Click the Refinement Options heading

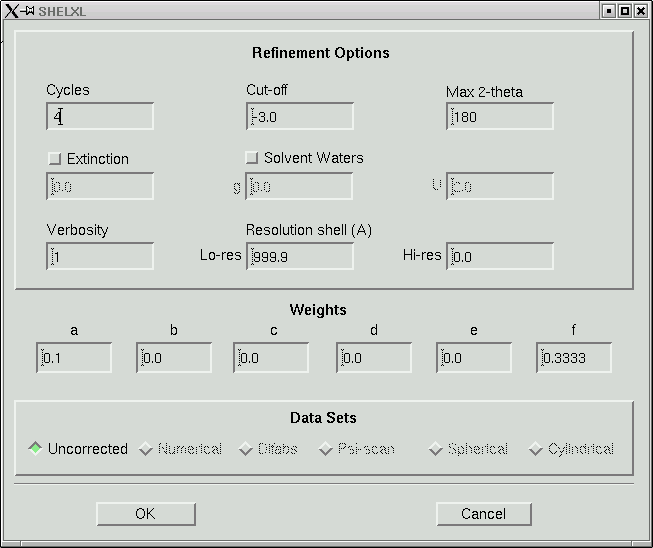pyautogui.click(x=321, y=53)
